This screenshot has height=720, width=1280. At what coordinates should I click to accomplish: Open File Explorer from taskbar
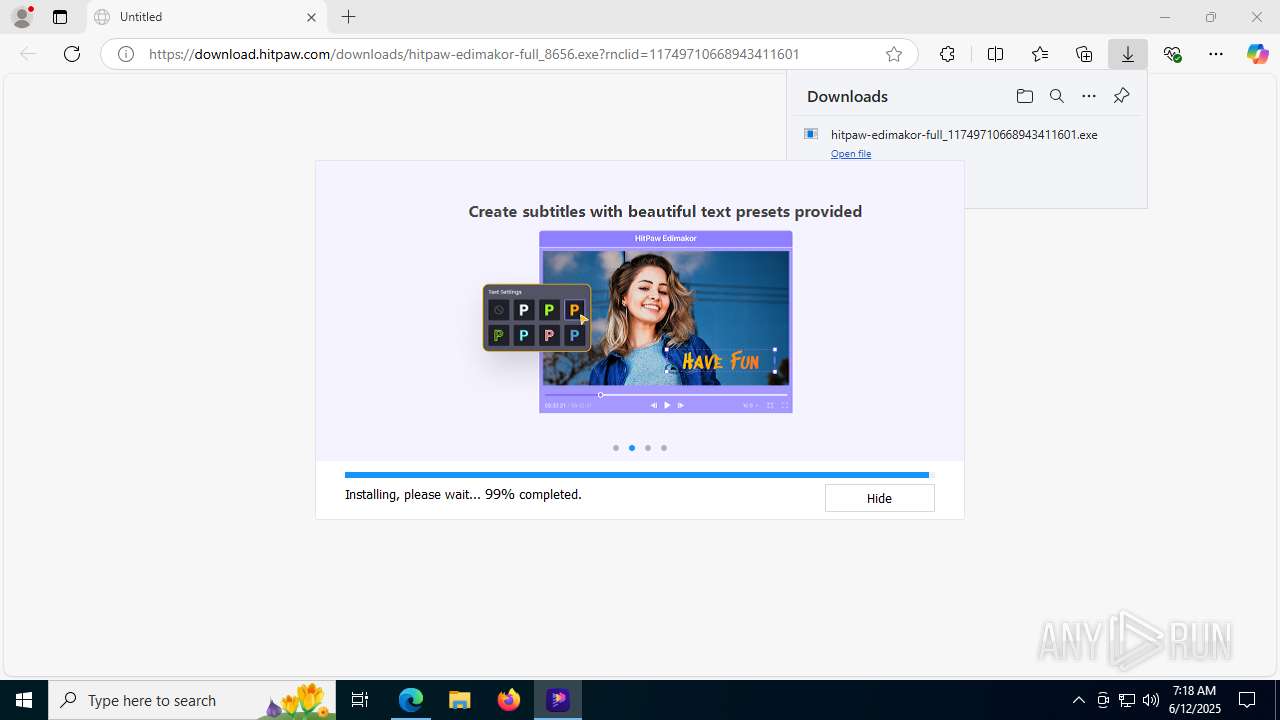pyautogui.click(x=459, y=700)
